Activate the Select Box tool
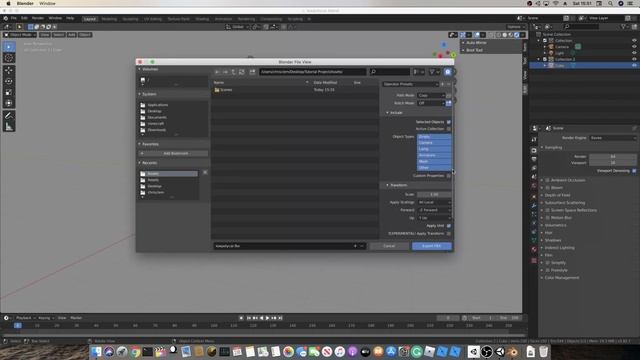Image resolution: width=640 pixels, height=360 pixels. tap(9, 47)
